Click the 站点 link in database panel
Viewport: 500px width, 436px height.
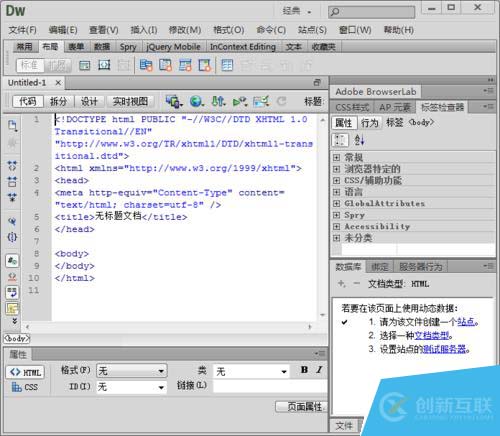pos(466,322)
